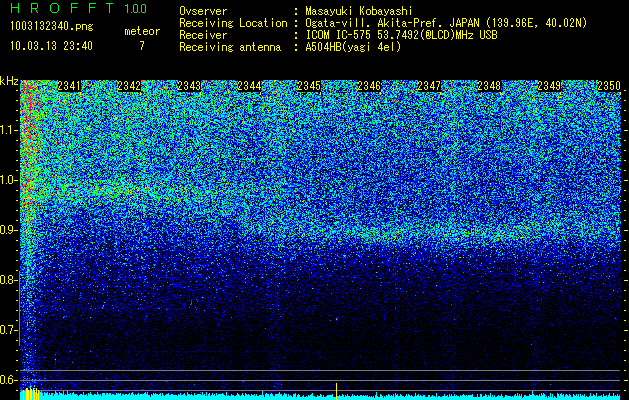629x400 pixels.
Task: Select the version number 1.0.0
Action: coord(136,8)
